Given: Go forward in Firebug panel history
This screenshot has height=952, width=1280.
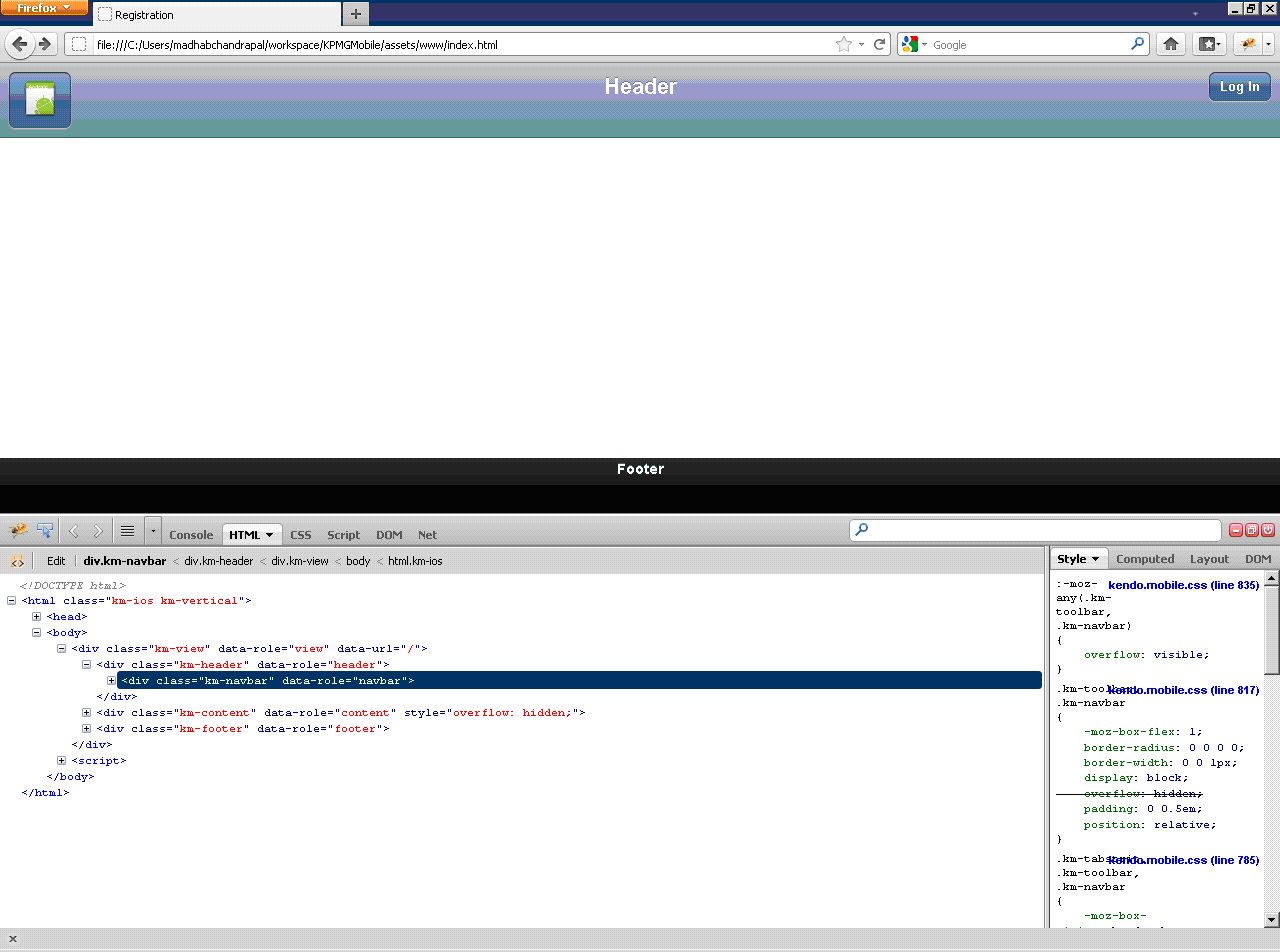Looking at the screenshot, I should pos(98,531).
